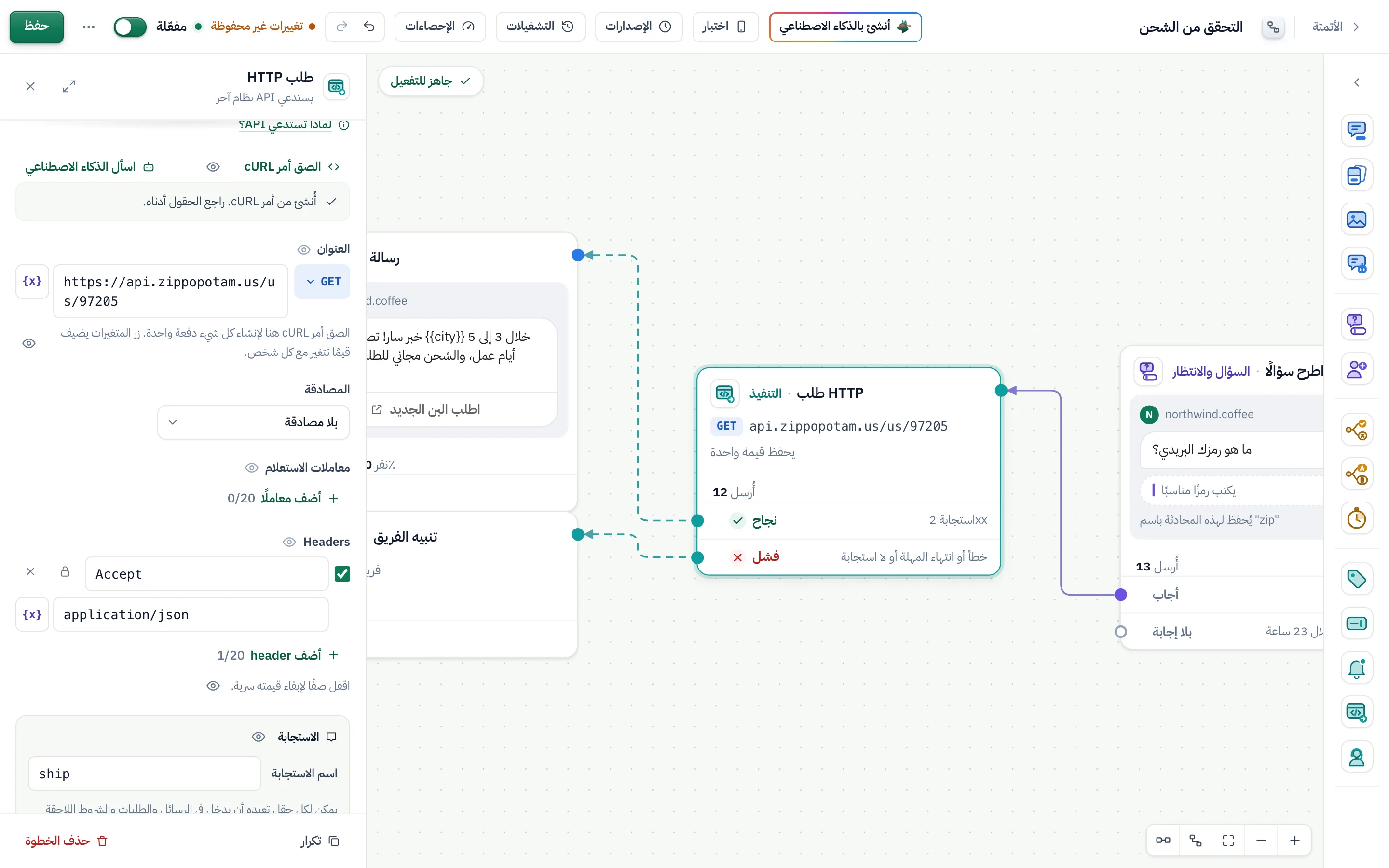Select the timer/delay step icon in right sidebar

pos(1356,518)
